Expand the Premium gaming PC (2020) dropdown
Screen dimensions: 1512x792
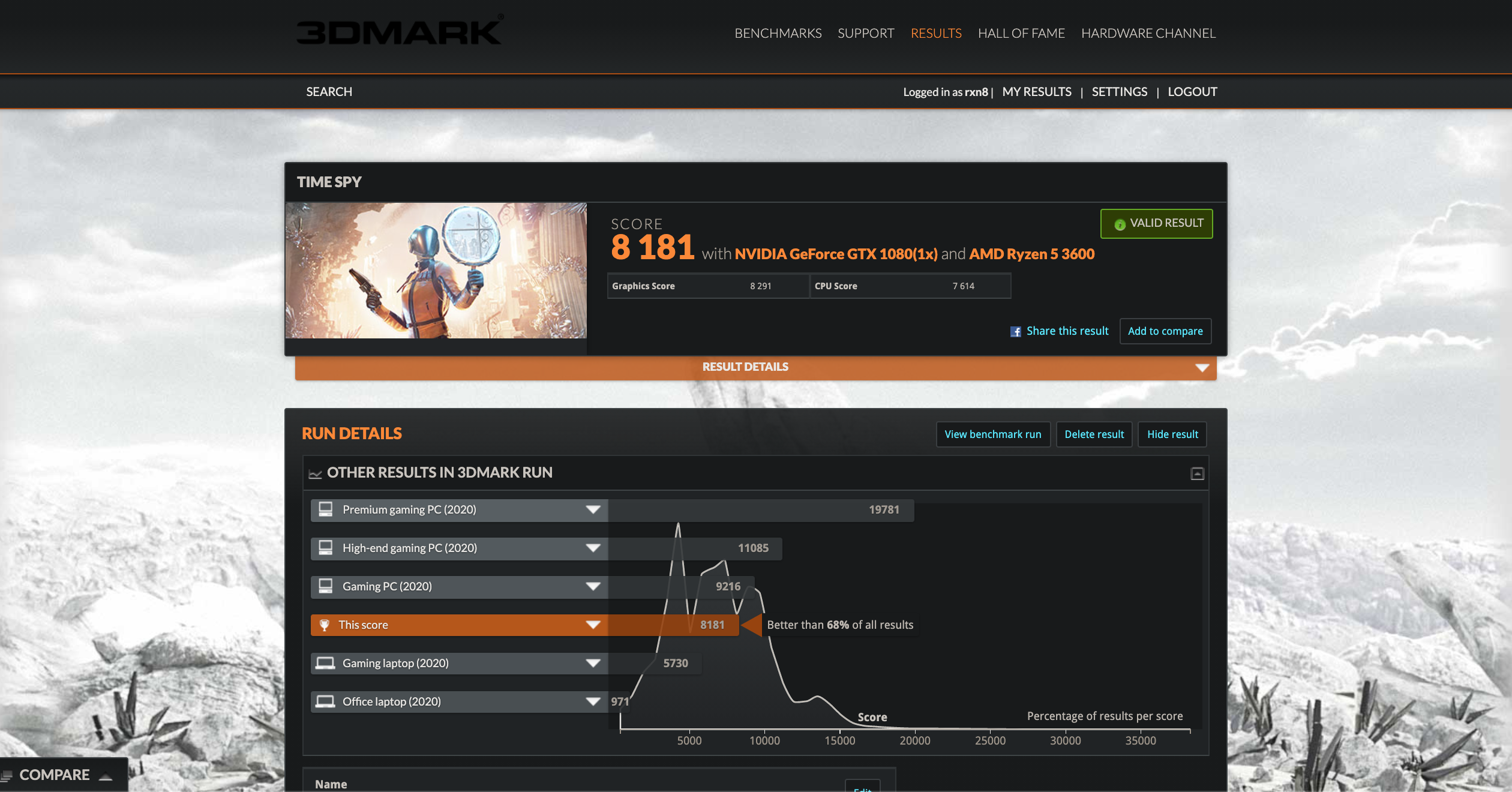coord(593,510)
